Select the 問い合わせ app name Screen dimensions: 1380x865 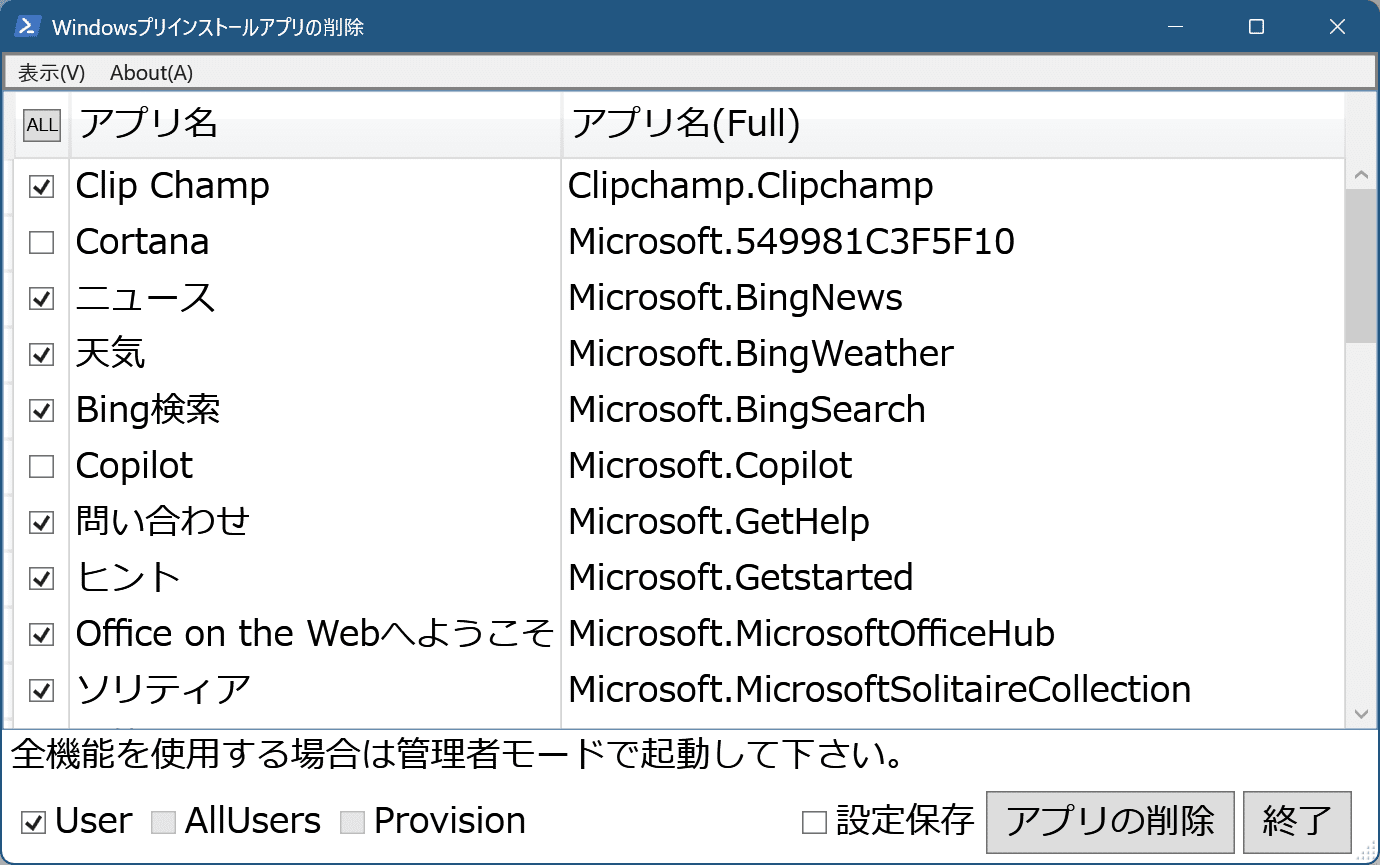163,522
